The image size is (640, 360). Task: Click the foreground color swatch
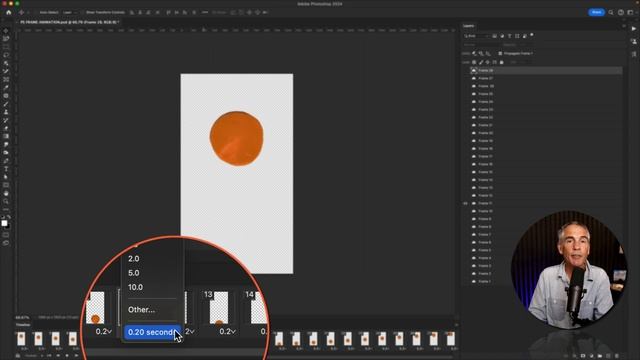[x=4, y=223]
